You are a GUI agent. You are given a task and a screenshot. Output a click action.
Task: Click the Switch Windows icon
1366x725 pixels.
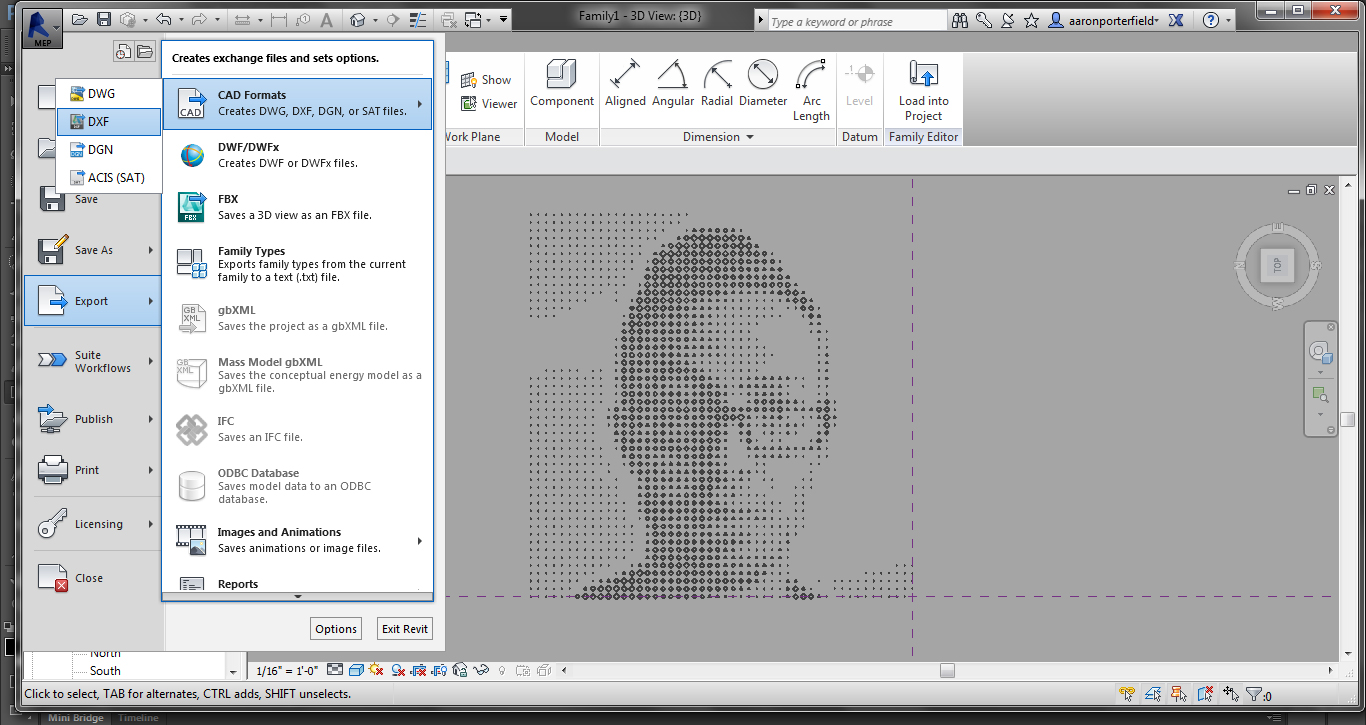click(475, 20)
